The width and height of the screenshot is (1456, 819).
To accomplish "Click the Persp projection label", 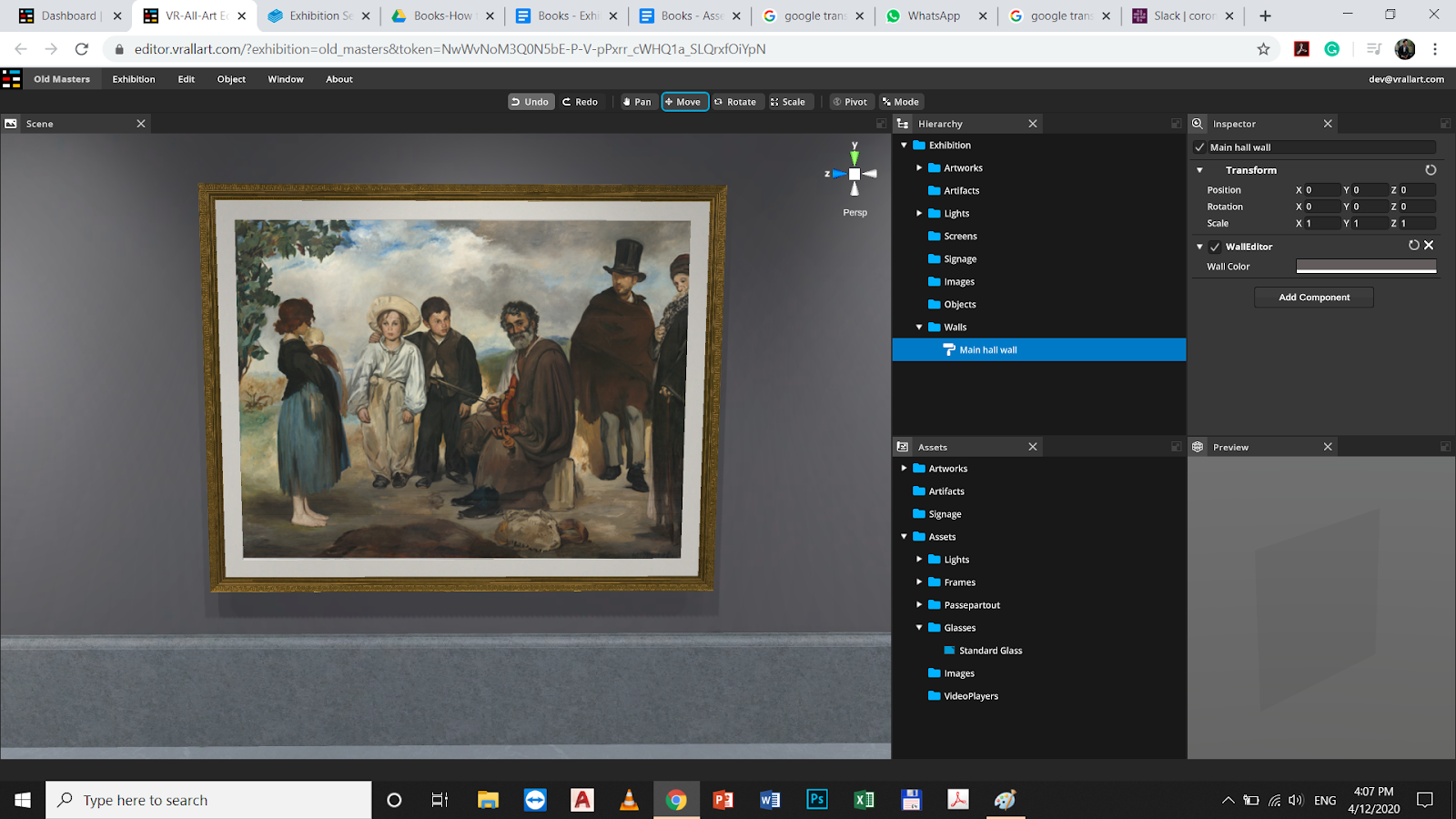I will tap(855, 213).
